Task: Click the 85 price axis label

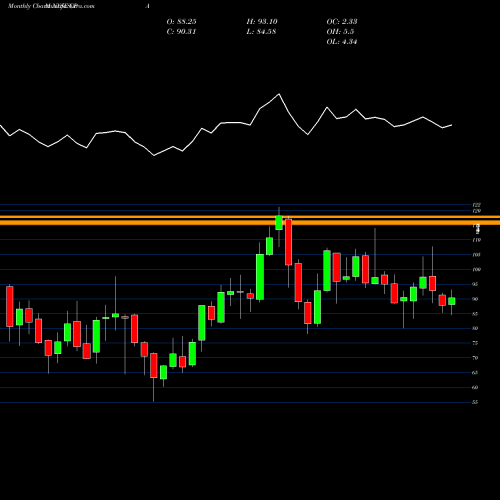Action: [x=475, y=314]
